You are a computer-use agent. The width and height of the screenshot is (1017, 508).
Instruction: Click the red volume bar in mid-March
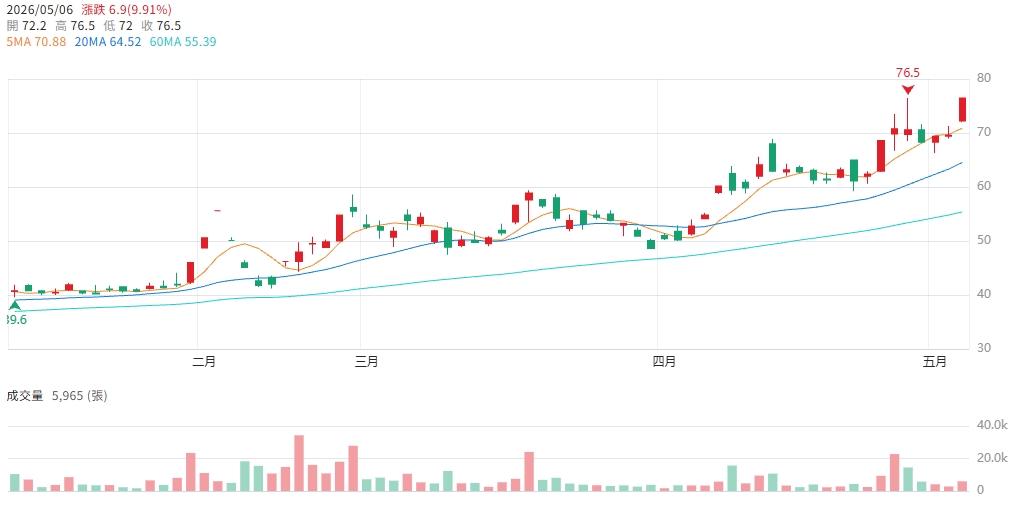pyautogui.click(x=529, y=471)
